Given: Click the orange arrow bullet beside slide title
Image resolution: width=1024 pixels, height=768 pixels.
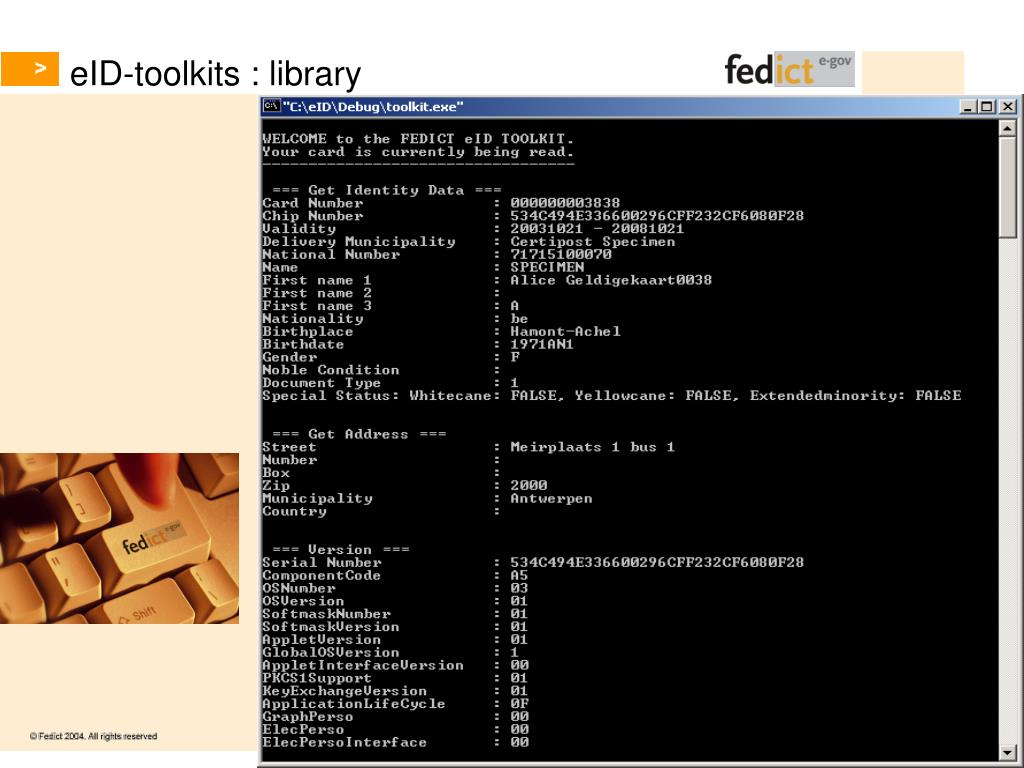Looking at the screenshot, I should pos(29,69).
